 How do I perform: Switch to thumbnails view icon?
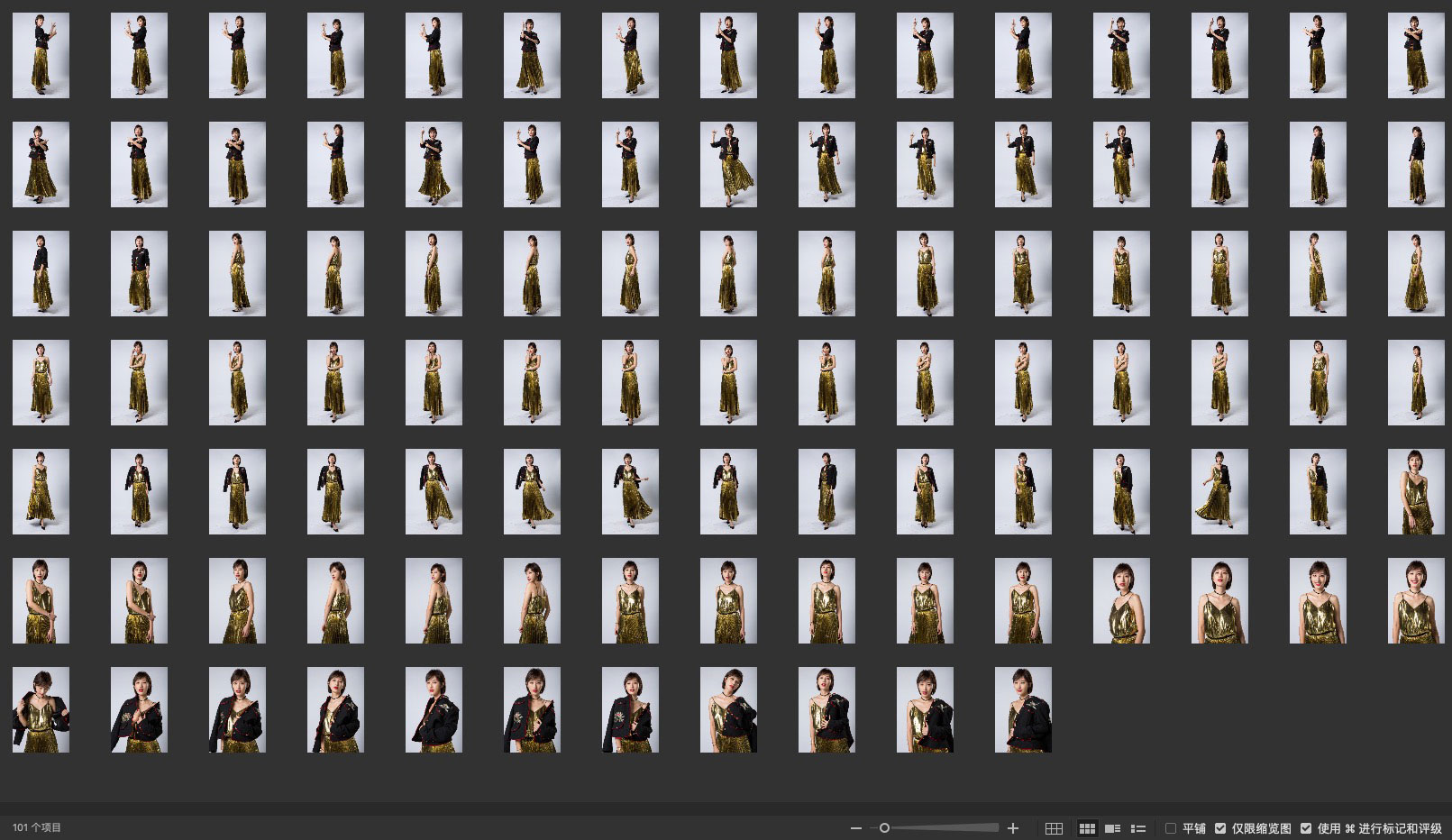point(1087,828)
